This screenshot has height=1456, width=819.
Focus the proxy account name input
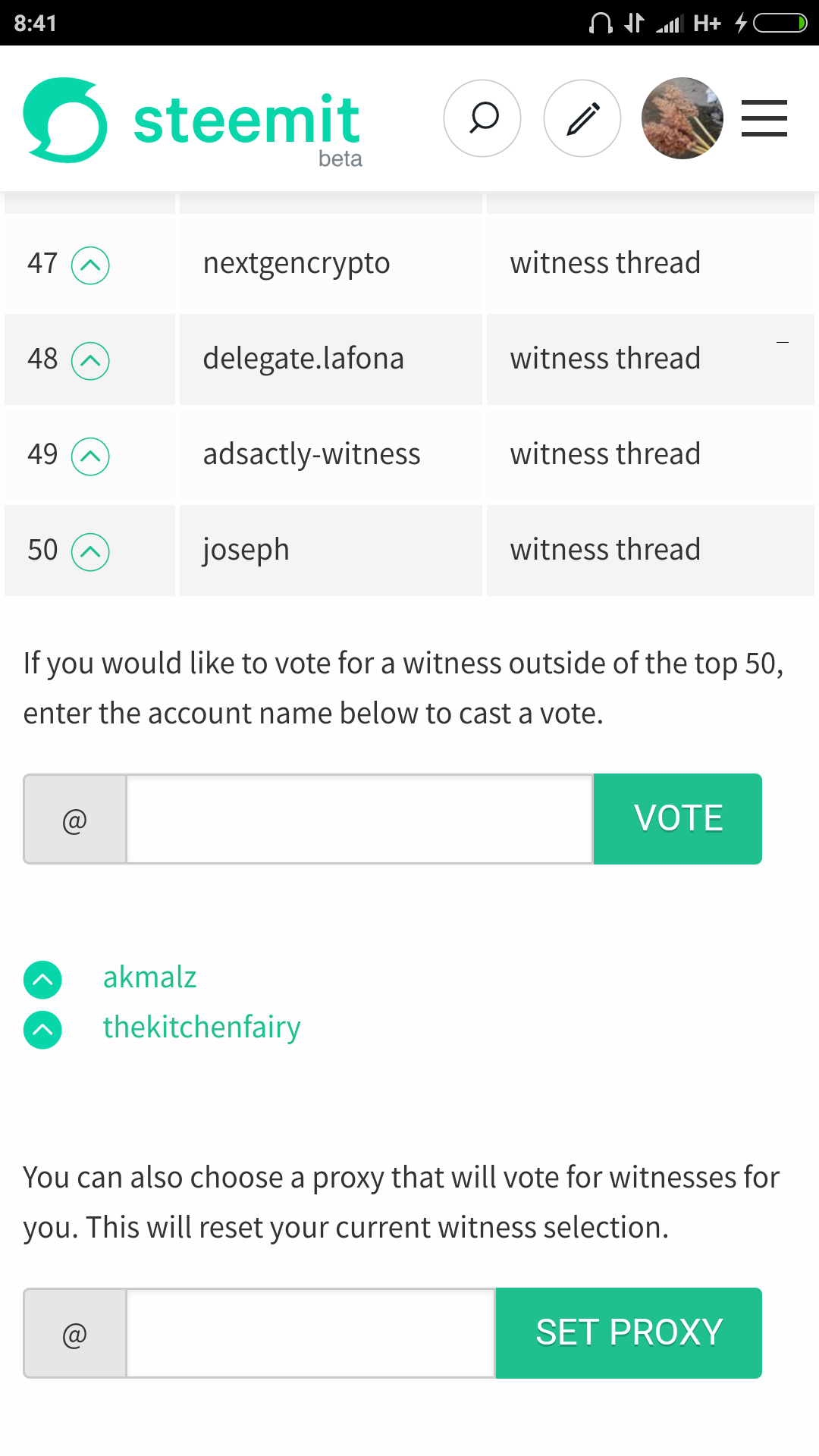(311, 1333)
